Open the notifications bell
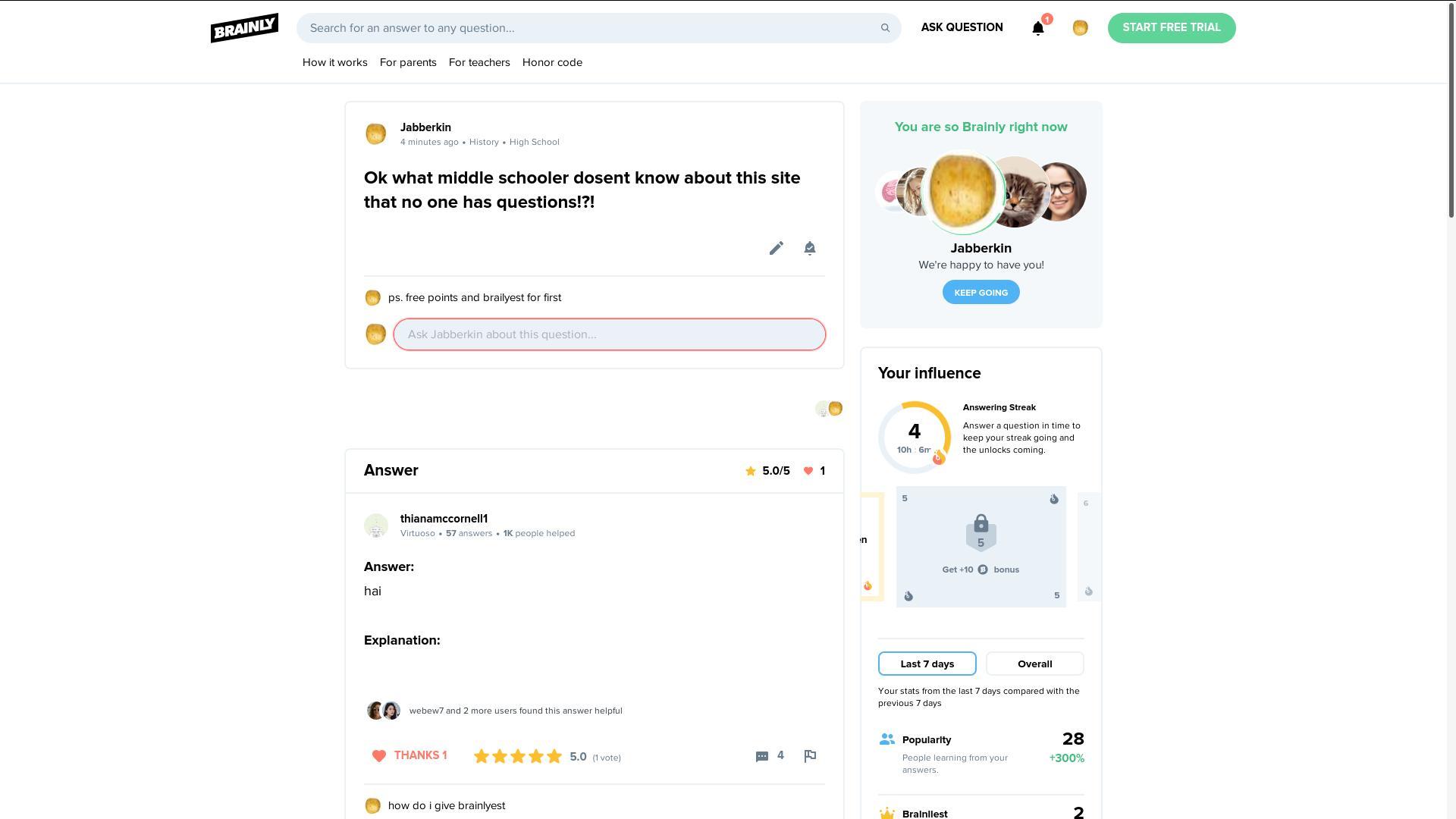 pyautogui.click(x=1038, y=28)
